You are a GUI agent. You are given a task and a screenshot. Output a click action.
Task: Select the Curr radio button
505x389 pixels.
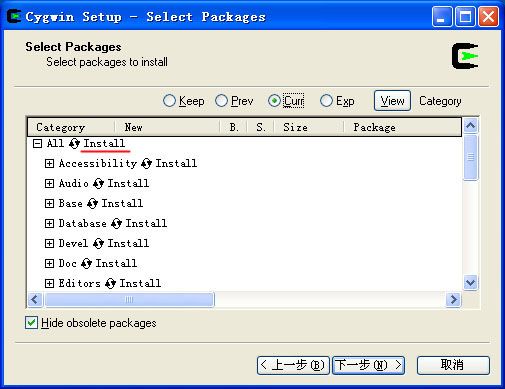(x=274, y=101)
